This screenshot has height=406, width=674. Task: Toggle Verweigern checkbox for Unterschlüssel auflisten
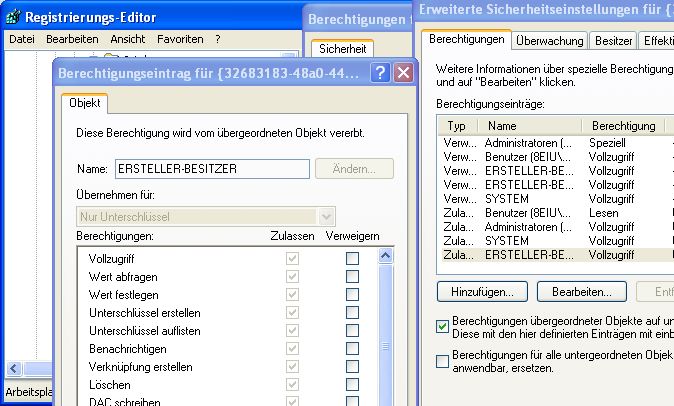pos(352,330)
